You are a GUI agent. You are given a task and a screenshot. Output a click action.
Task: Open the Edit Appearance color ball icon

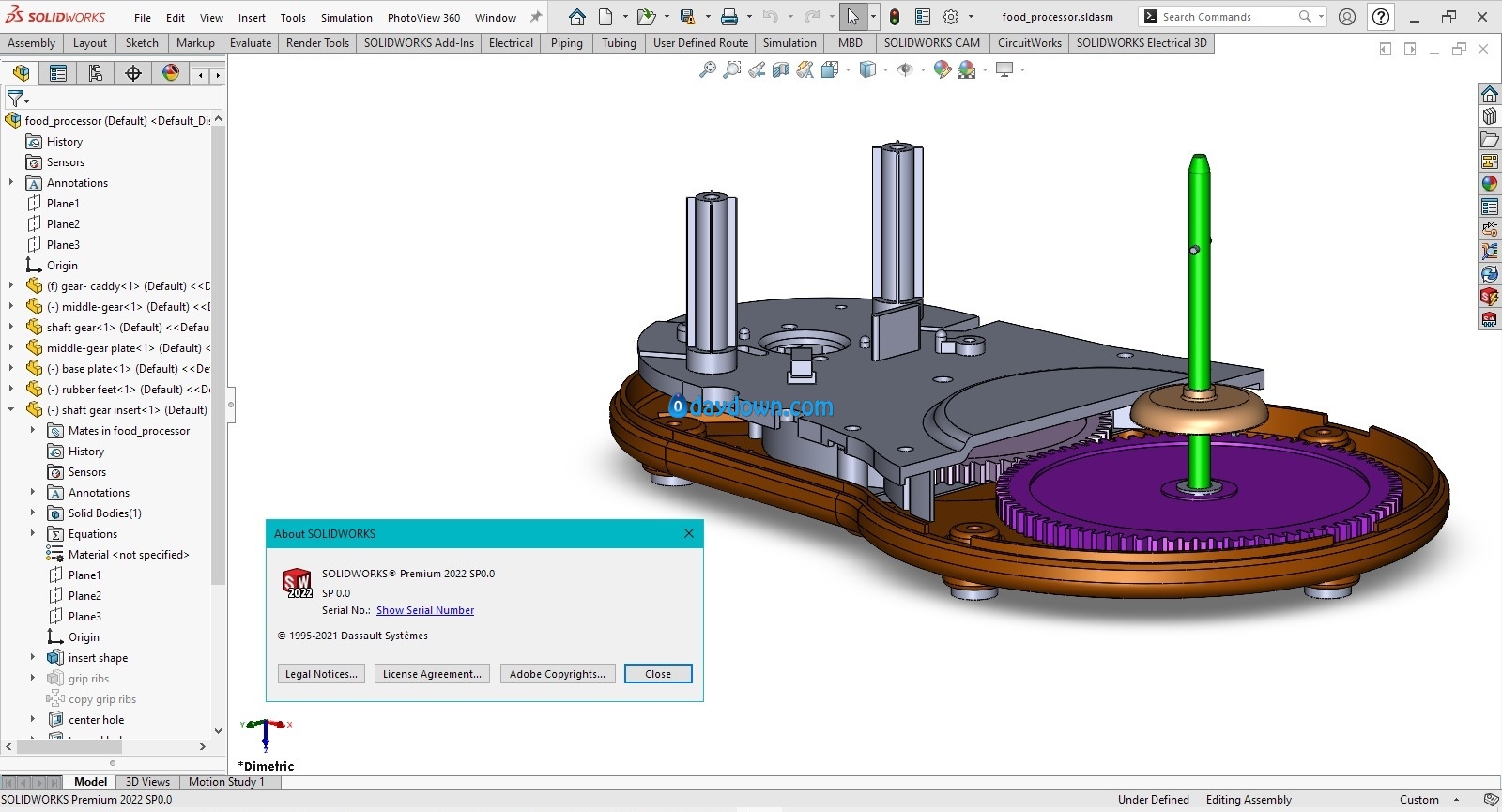[x=943, y=69]
